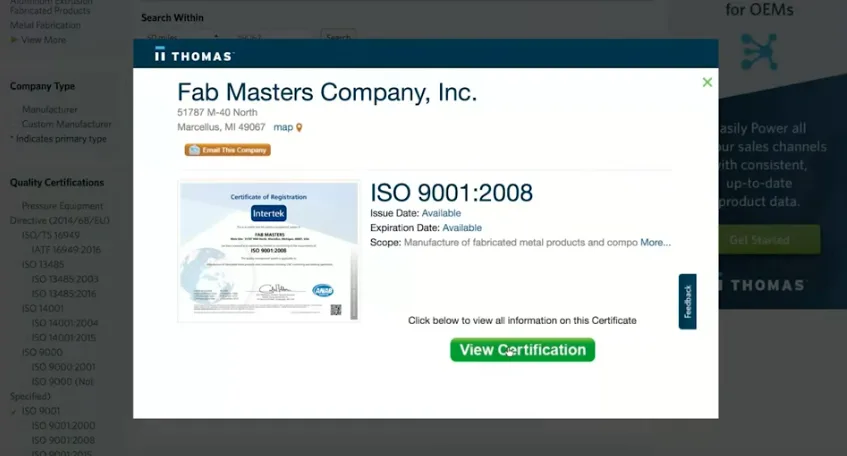The image size is (847, 456).
Task: Open the Intertek certificate thumbnail image
Action: (268, 251)
